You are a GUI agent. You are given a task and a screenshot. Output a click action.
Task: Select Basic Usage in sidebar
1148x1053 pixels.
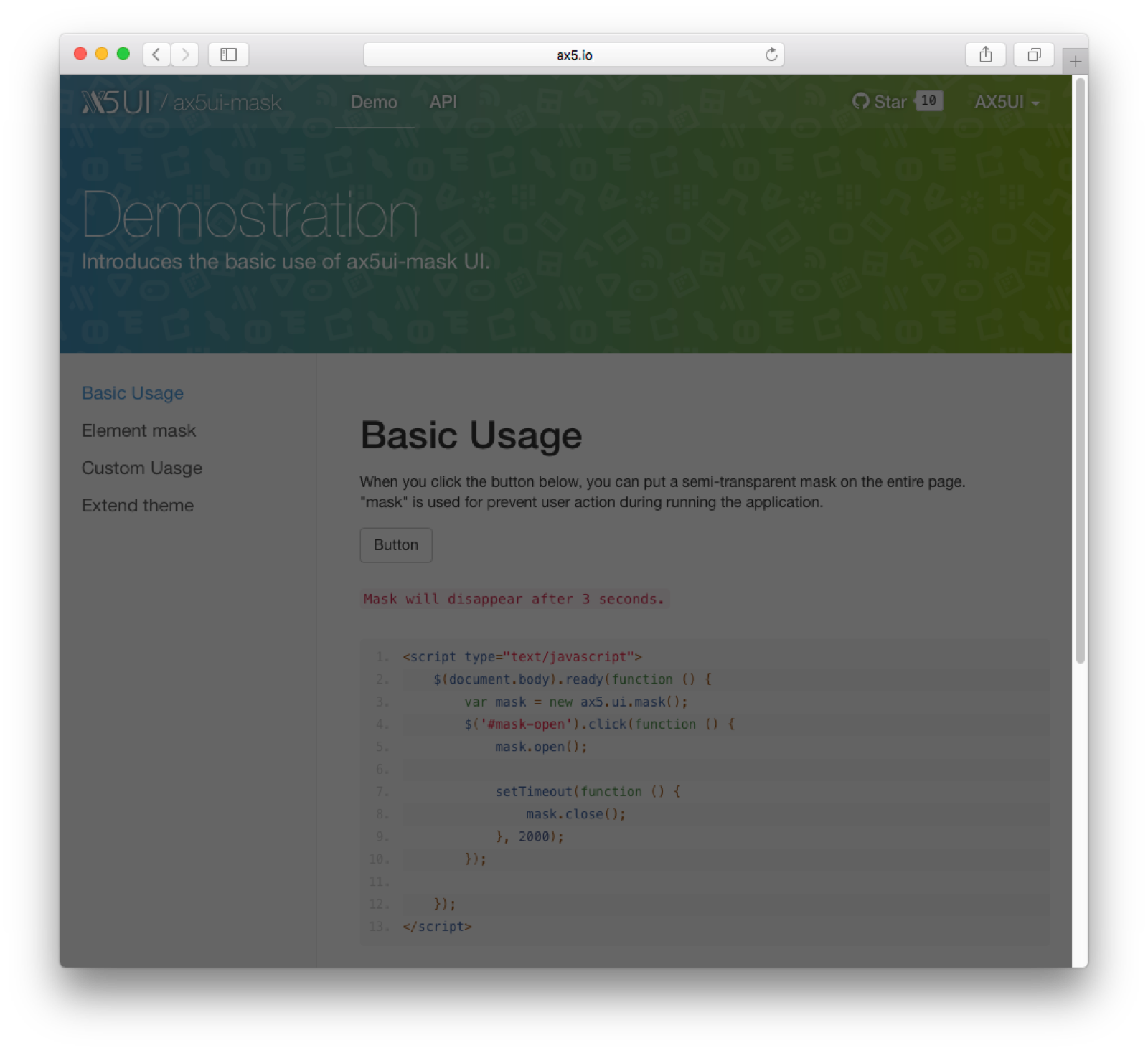[133, 393]
